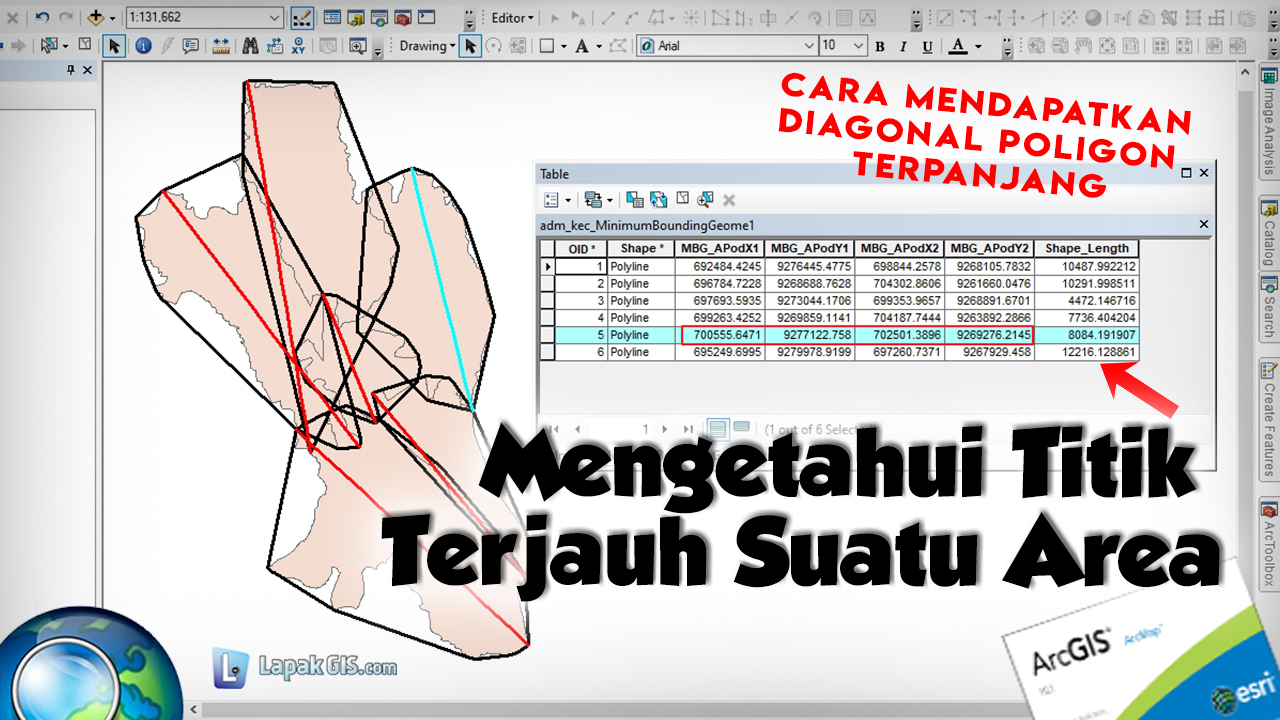Image resolution: width=1280 pixels, height=720 pixels.
Task: Click the OID column header
Action: pyautogui.click(x=581, y=249)
